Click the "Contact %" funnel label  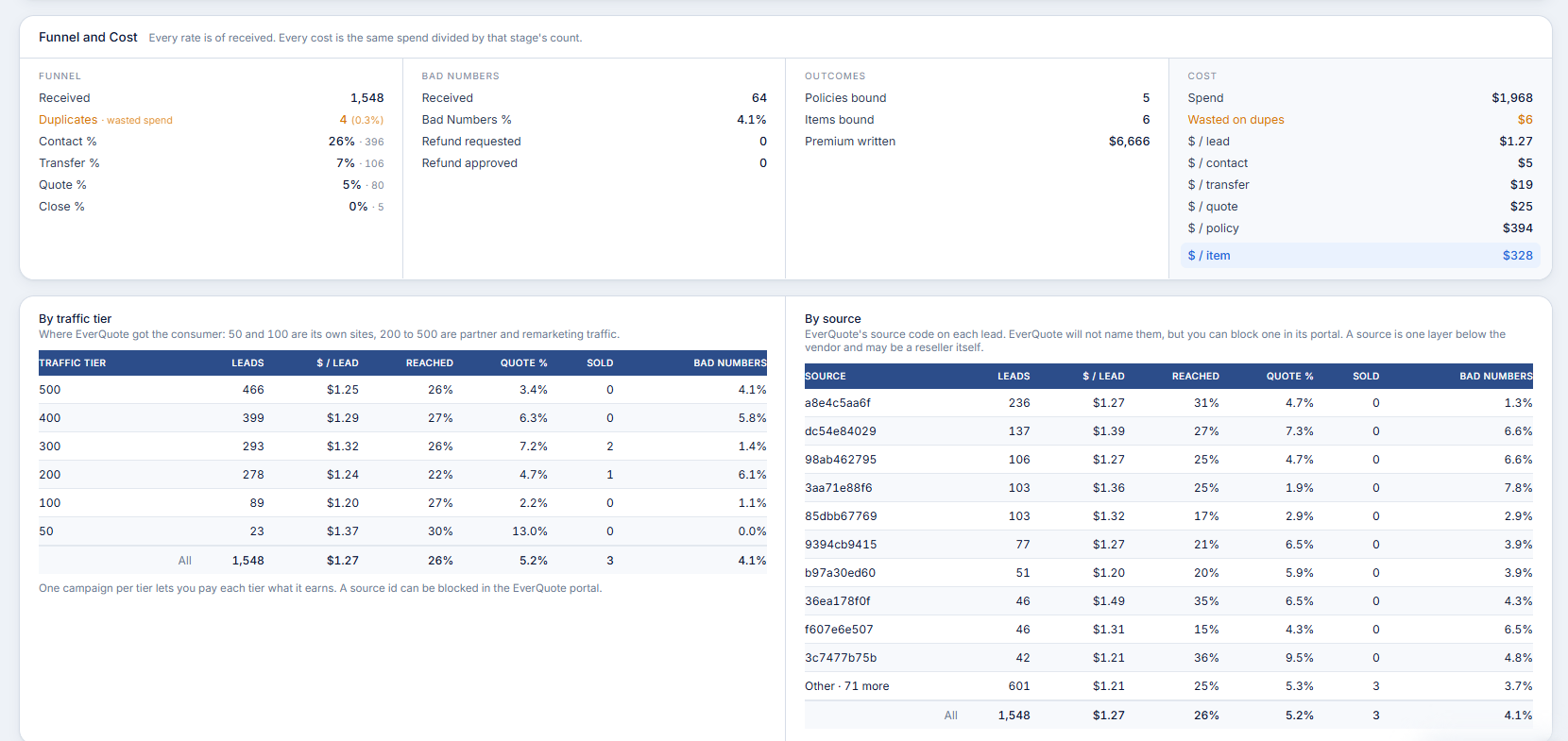pos(68,142)
